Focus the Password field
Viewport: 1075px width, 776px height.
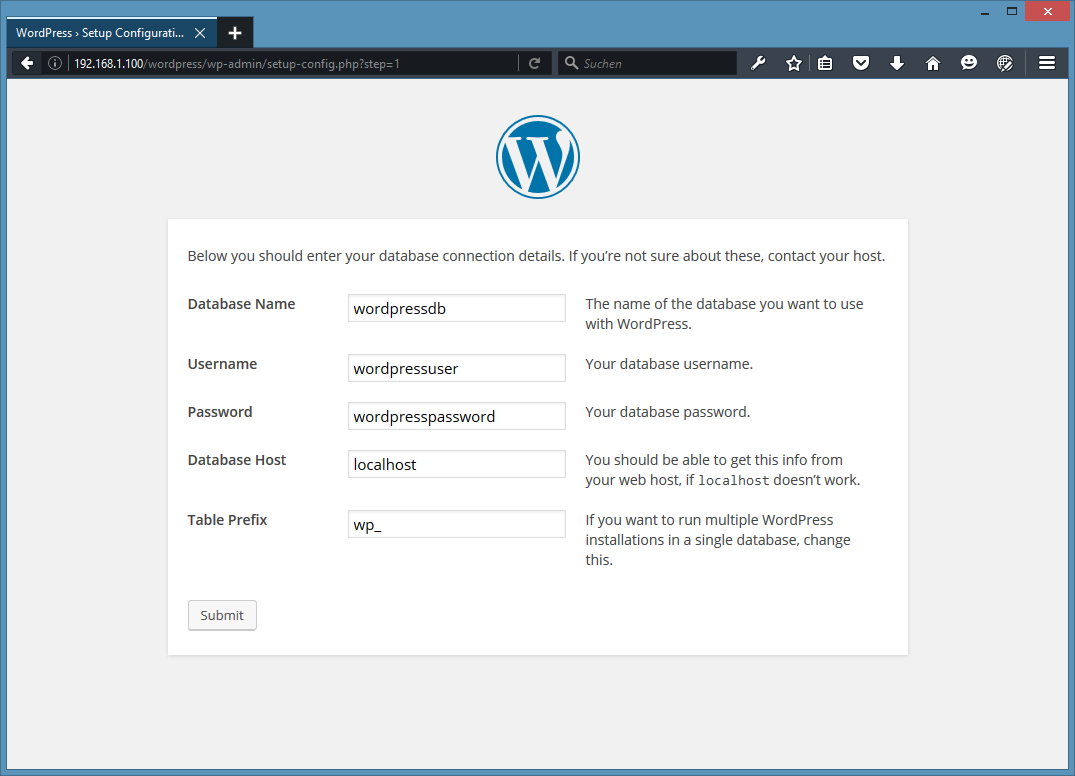pos(457,416)
